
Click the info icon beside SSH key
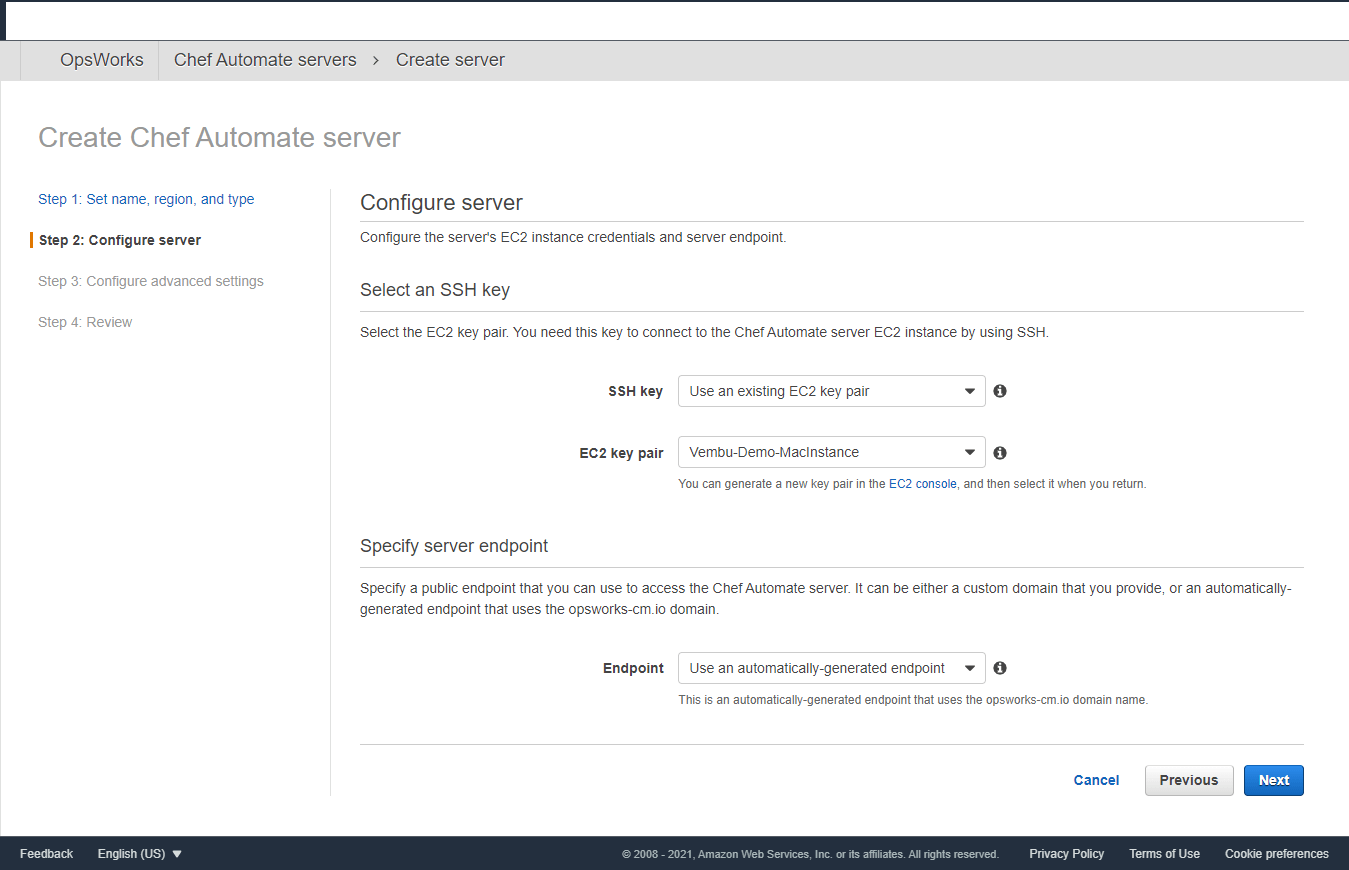point(1000,391)
